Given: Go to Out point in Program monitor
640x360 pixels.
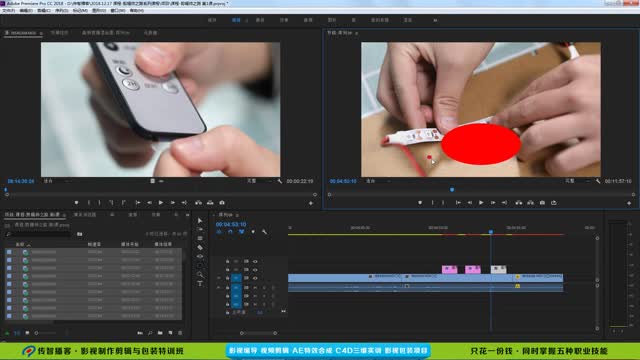Looking at the screenshot, I should (x=504, y=202).
